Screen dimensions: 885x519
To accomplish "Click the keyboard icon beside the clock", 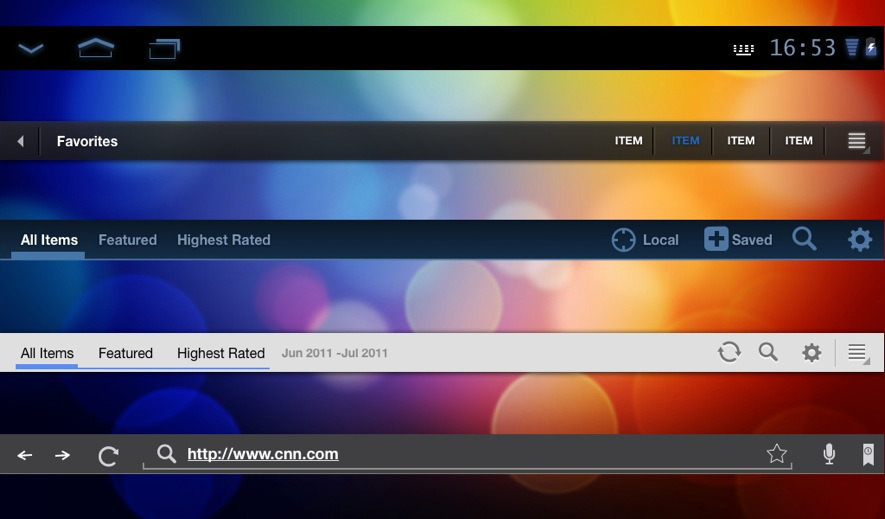I will pos(743,49).
